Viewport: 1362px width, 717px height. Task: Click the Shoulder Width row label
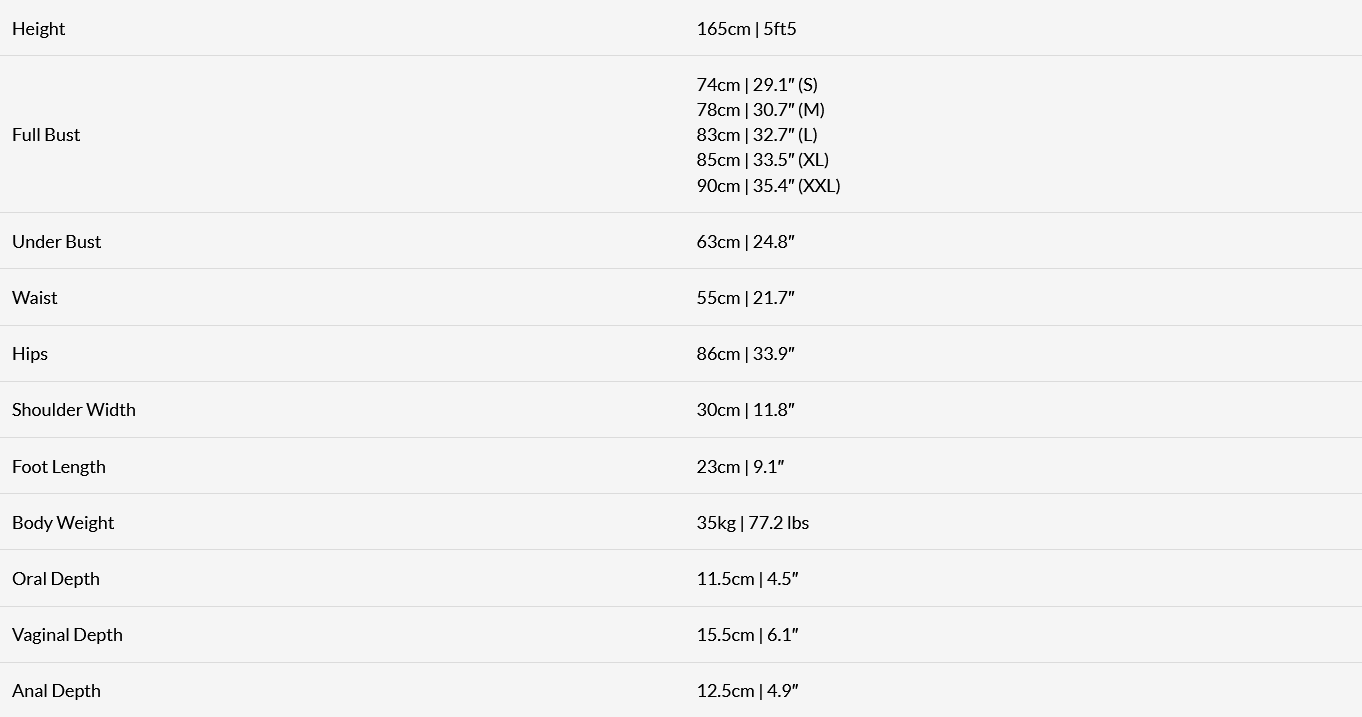[74, 410]
